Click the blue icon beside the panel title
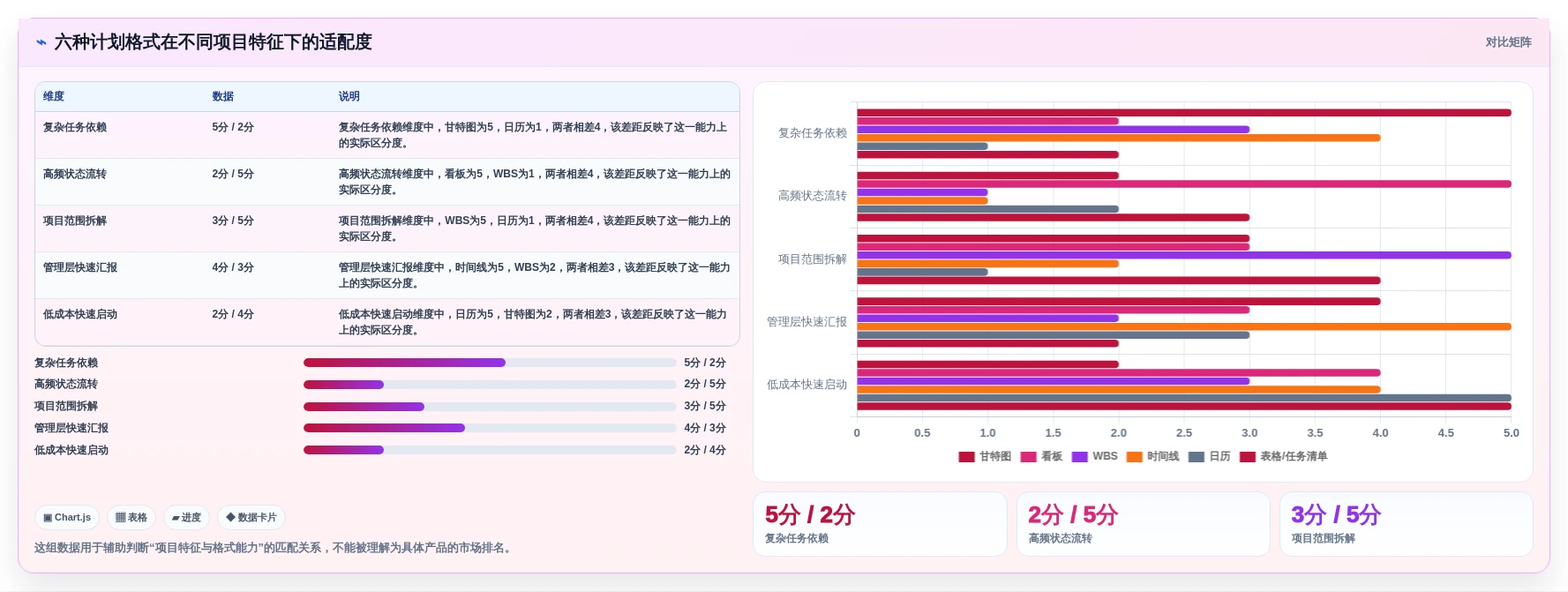 click(41, 42)
